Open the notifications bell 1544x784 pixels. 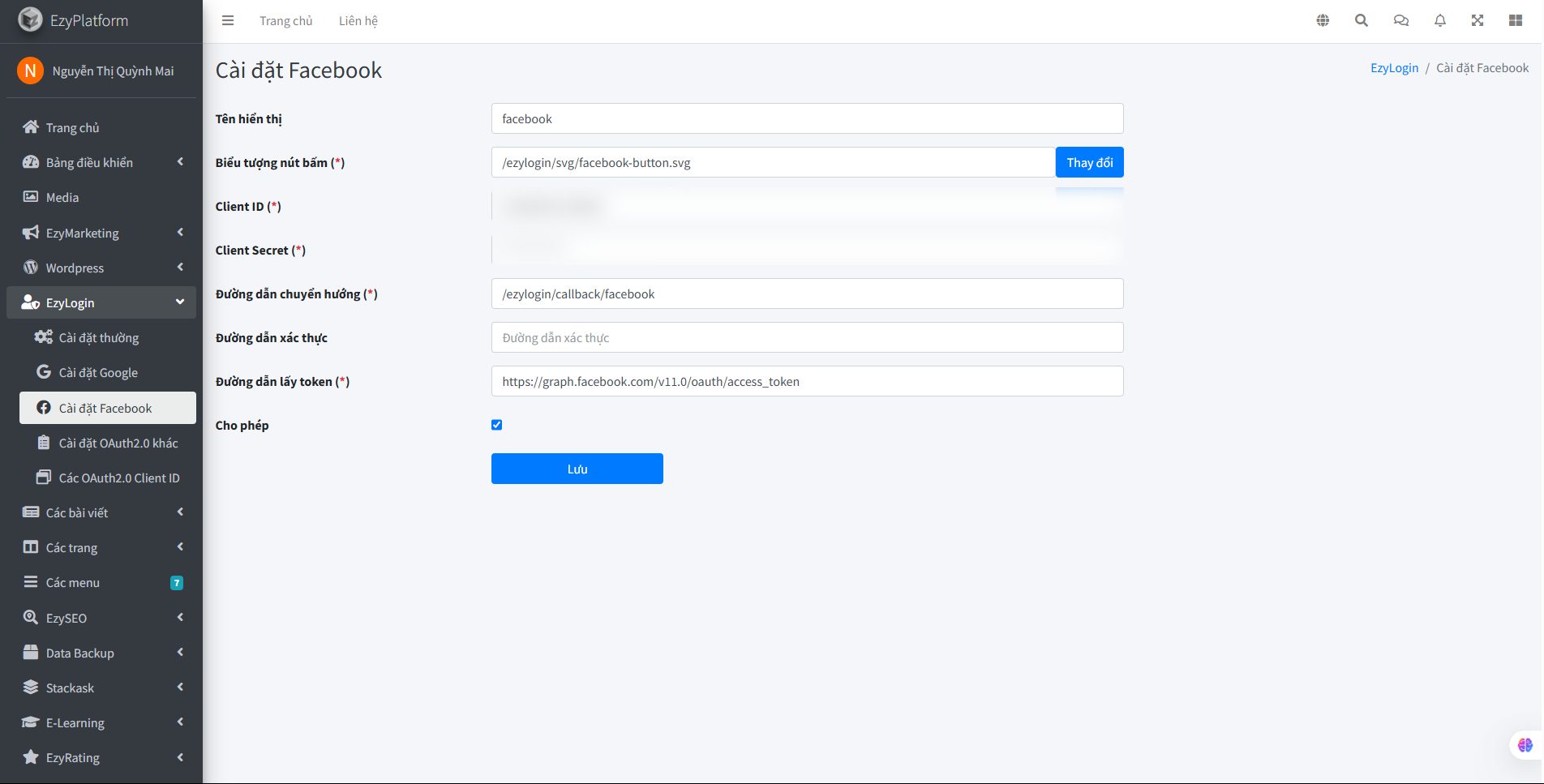tap(1440, 20)
